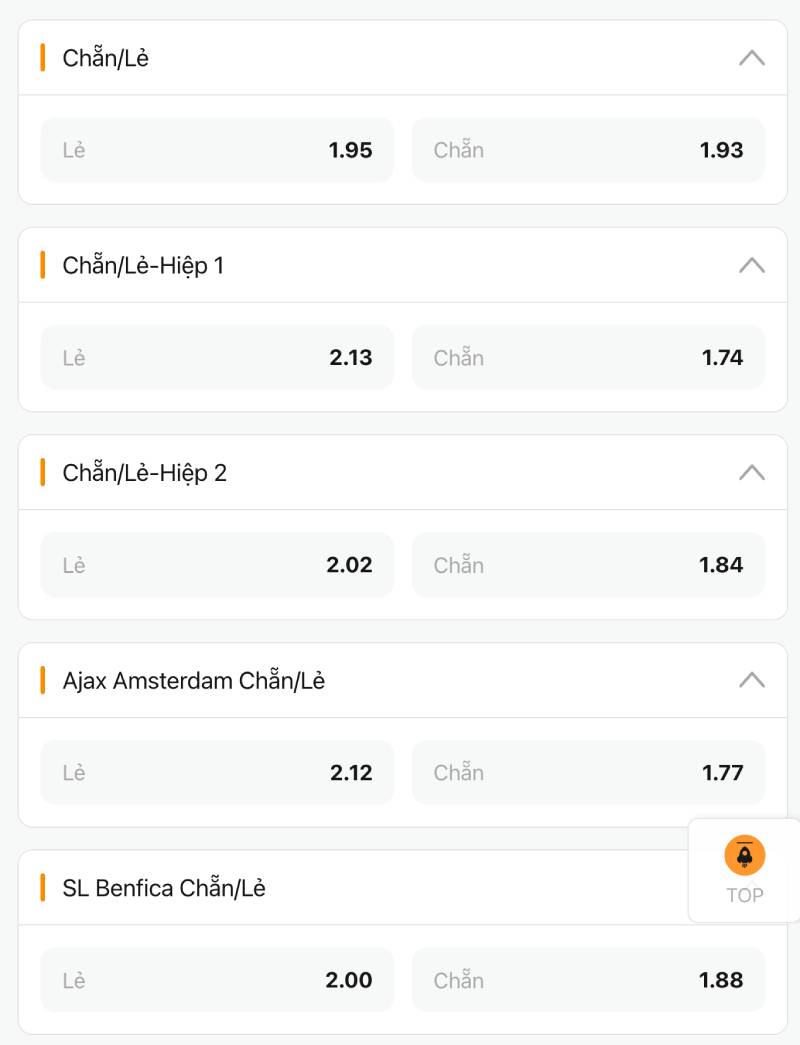Click the SL Benfica Chẵn/Lẻ title

tap(164, 888)
